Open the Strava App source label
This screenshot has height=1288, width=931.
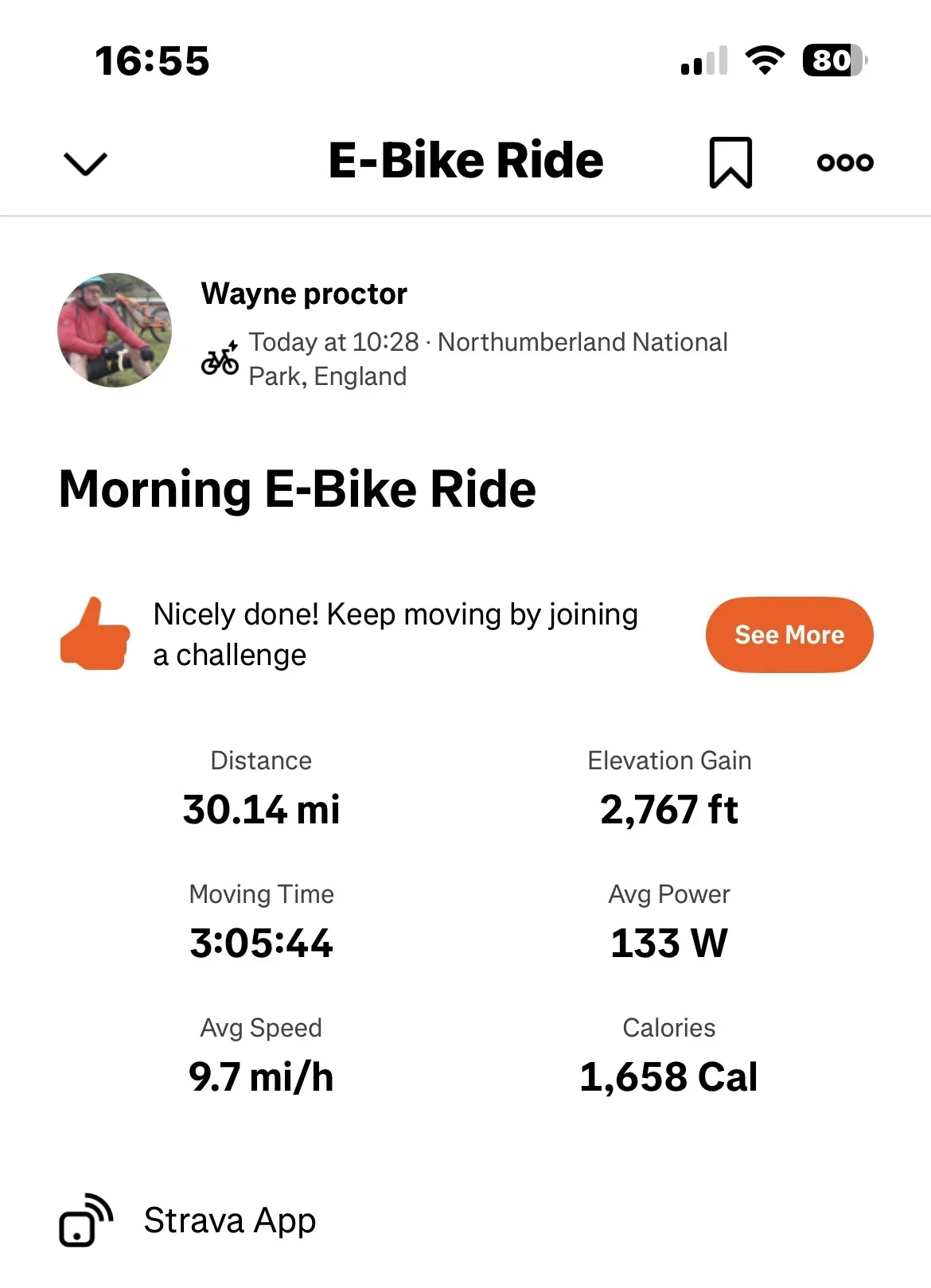[230, 1220]
